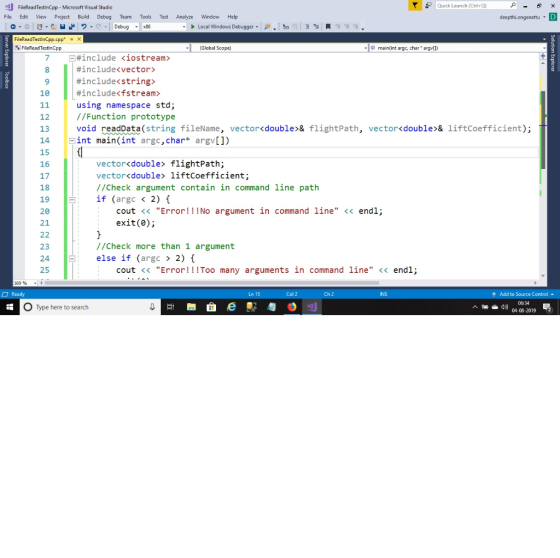Click the Send Feedback person icon
The width and height of the screenshot is (560, 558).
point(428,5)
